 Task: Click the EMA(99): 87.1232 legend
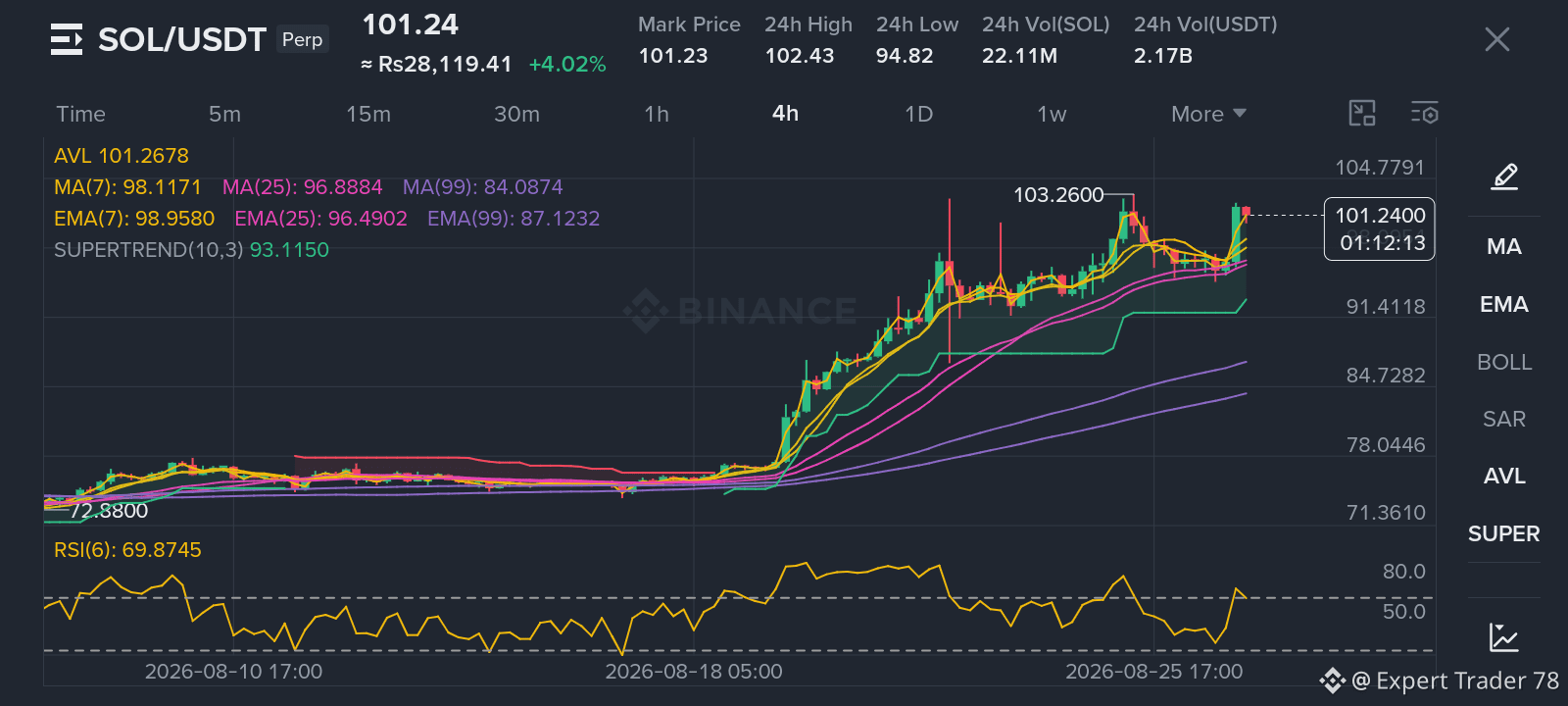coord(514,219)
